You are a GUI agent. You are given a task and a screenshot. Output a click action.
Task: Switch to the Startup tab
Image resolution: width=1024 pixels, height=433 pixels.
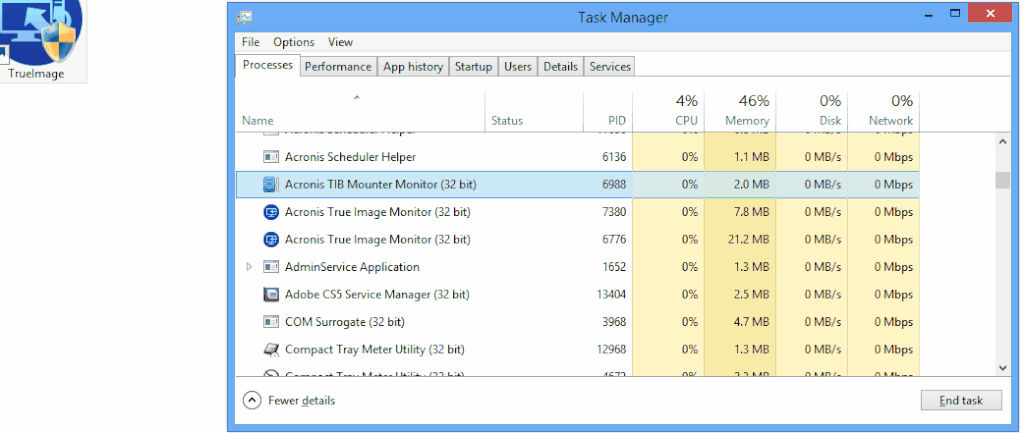click(473, 67)
